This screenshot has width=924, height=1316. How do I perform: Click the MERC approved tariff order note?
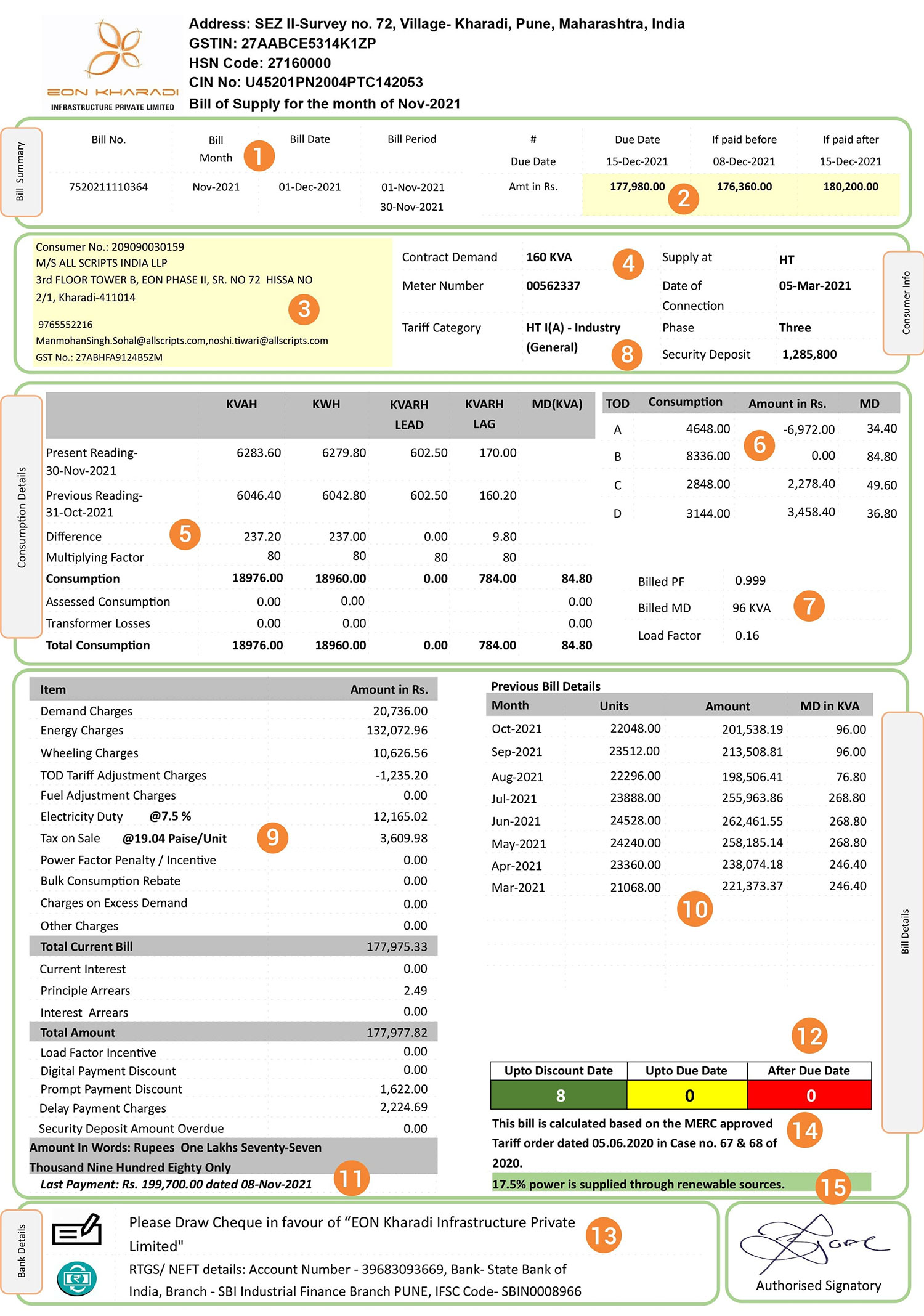pos(634,1143)
